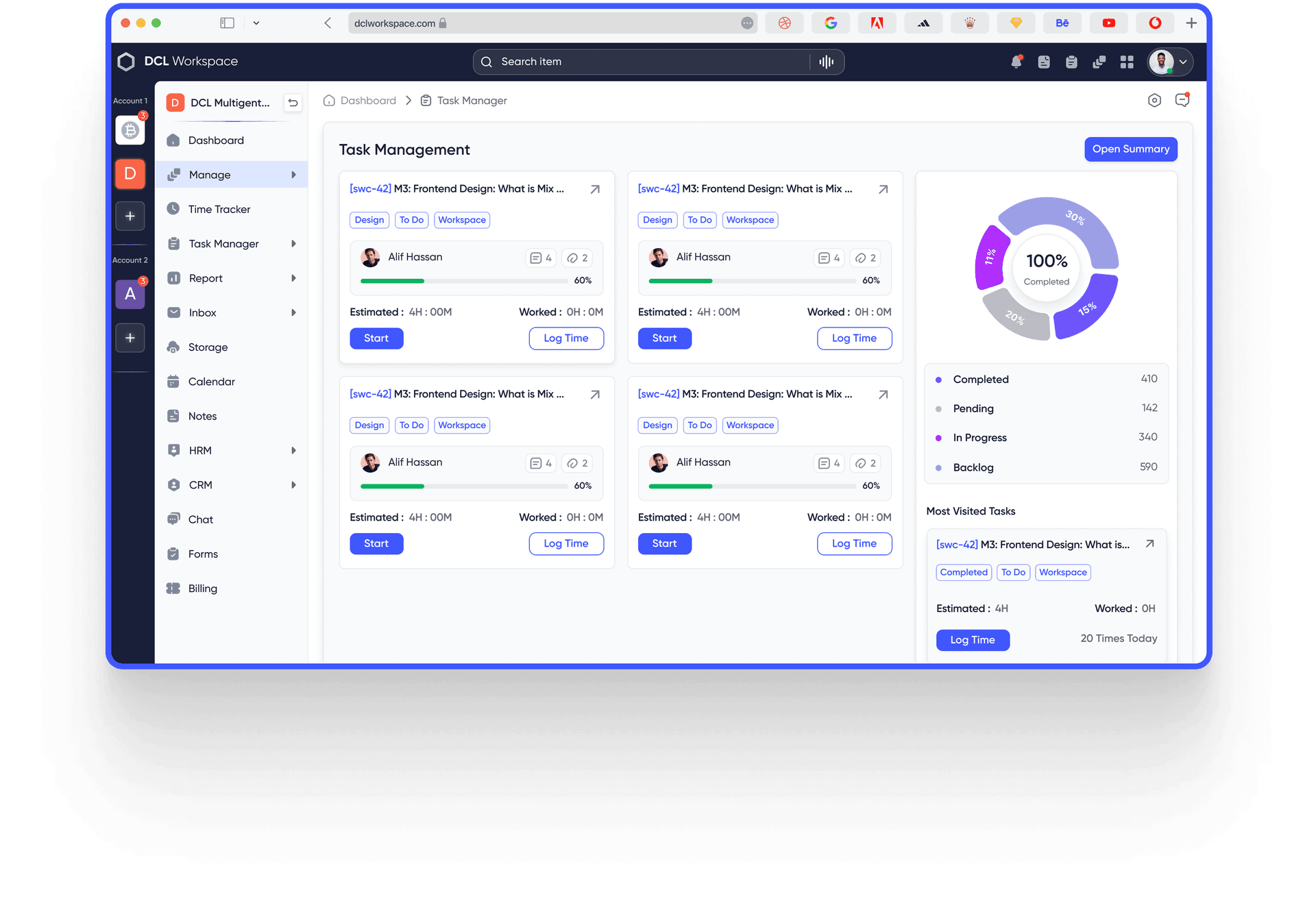This screenshot has width=1316, height=903.
Task: Open the chat message icon near breadcrumb
Action: (1182, 100)
